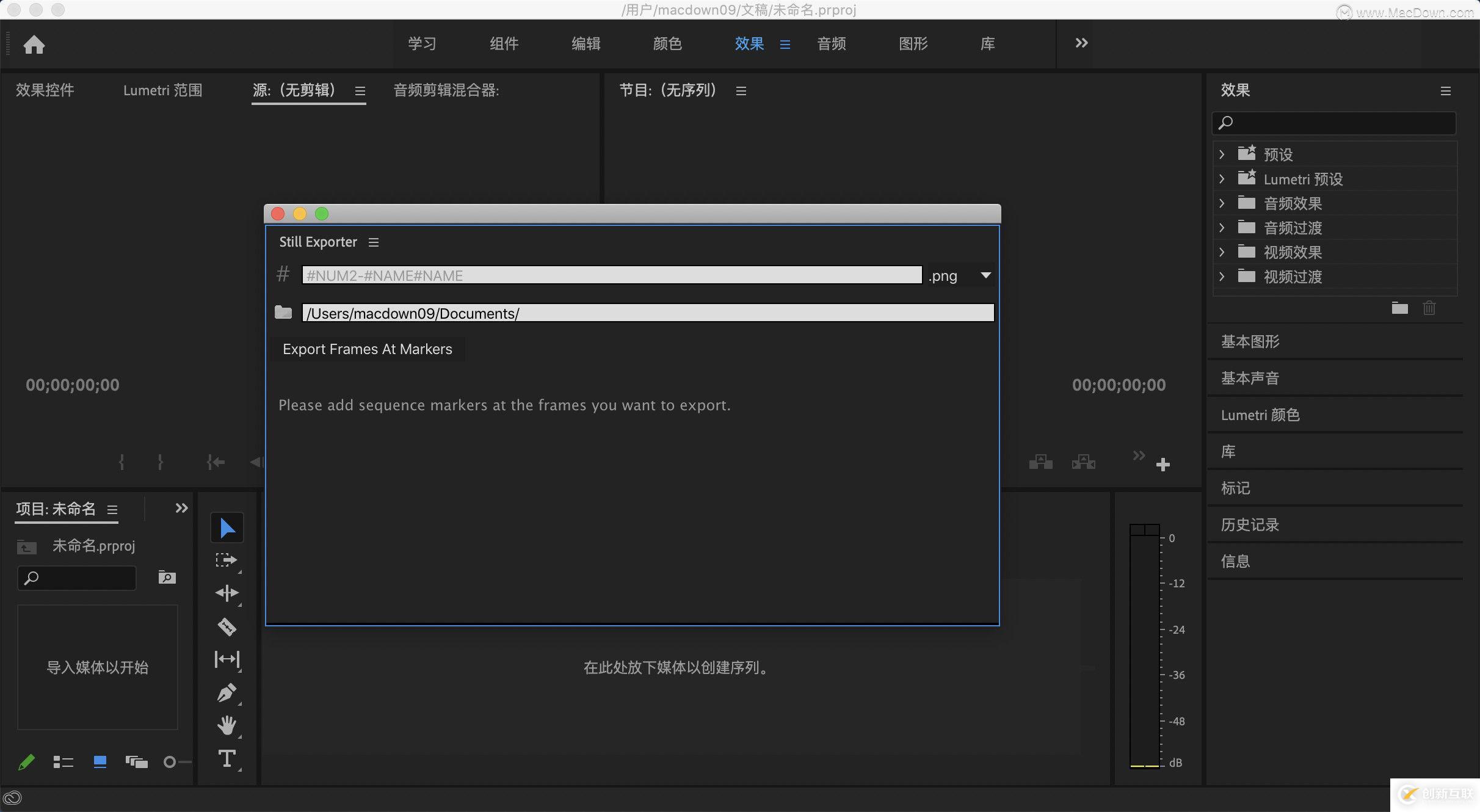The width and height of the screenshot is (1480, 812).
Task: Create new custom bin in Effects panel
Action: pyautogui.click(x=1400, y=308)
